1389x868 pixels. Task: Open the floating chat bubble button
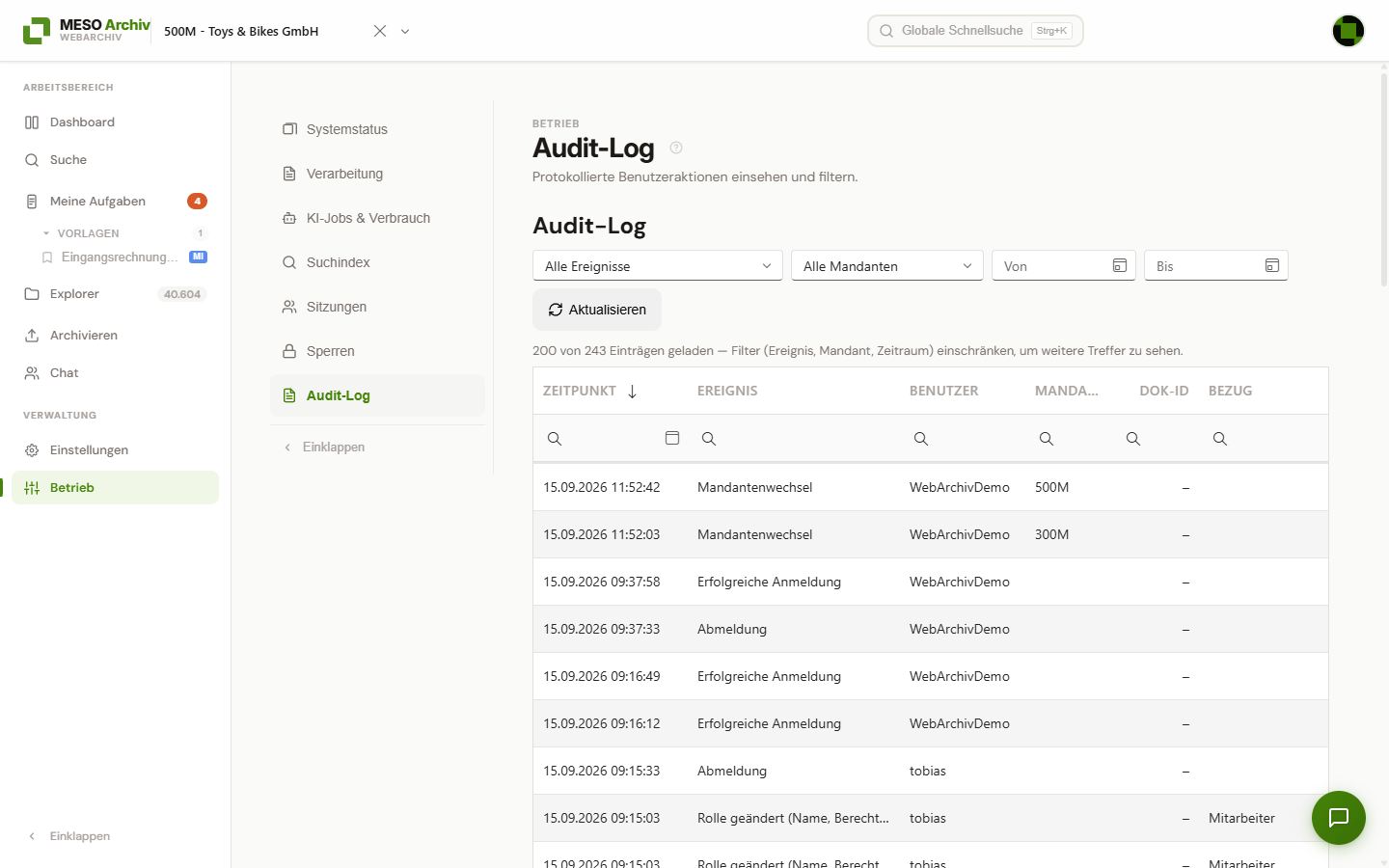click(1338, 818)
